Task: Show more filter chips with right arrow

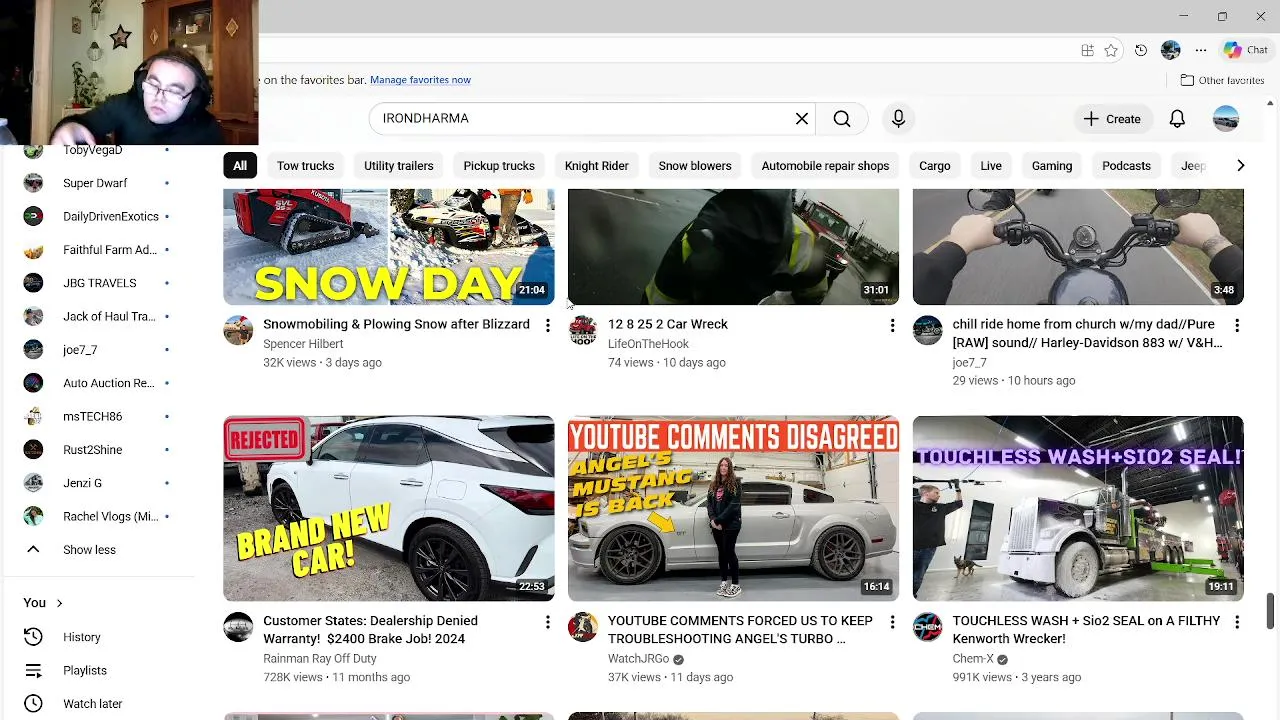Action: 1240,166
